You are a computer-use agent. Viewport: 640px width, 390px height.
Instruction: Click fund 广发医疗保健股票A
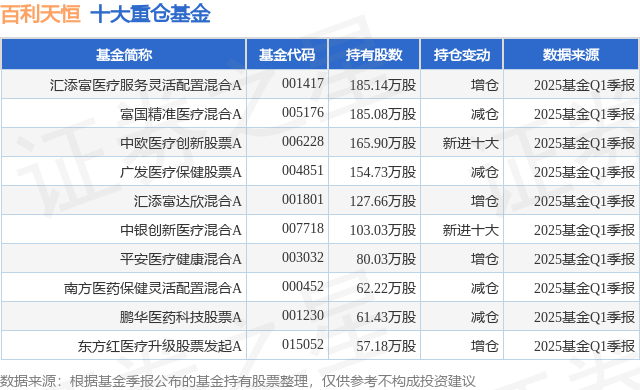(x=181, y=172)
